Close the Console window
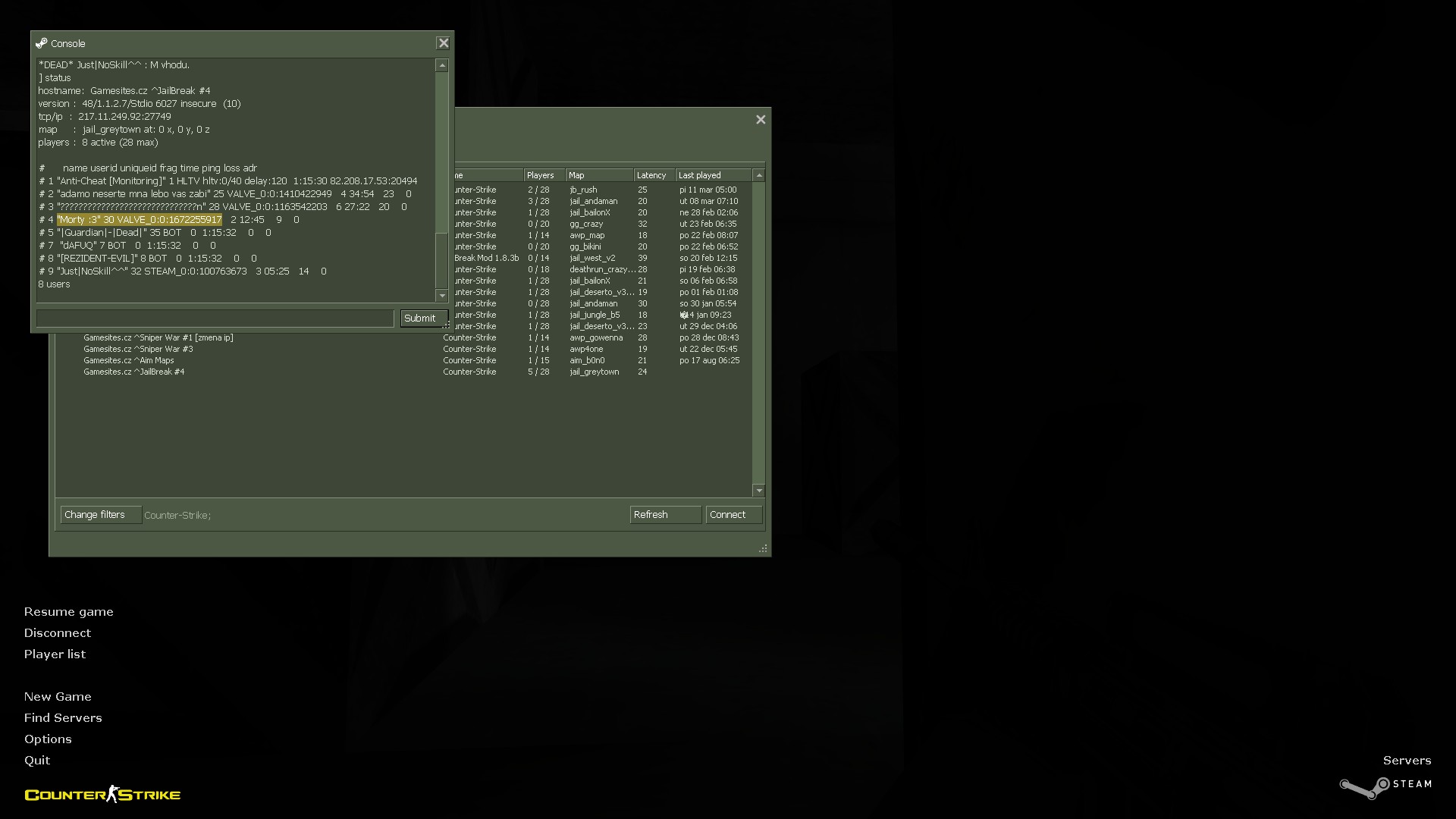Viewport: 1456px width, 819px height. tap(444, 43)
